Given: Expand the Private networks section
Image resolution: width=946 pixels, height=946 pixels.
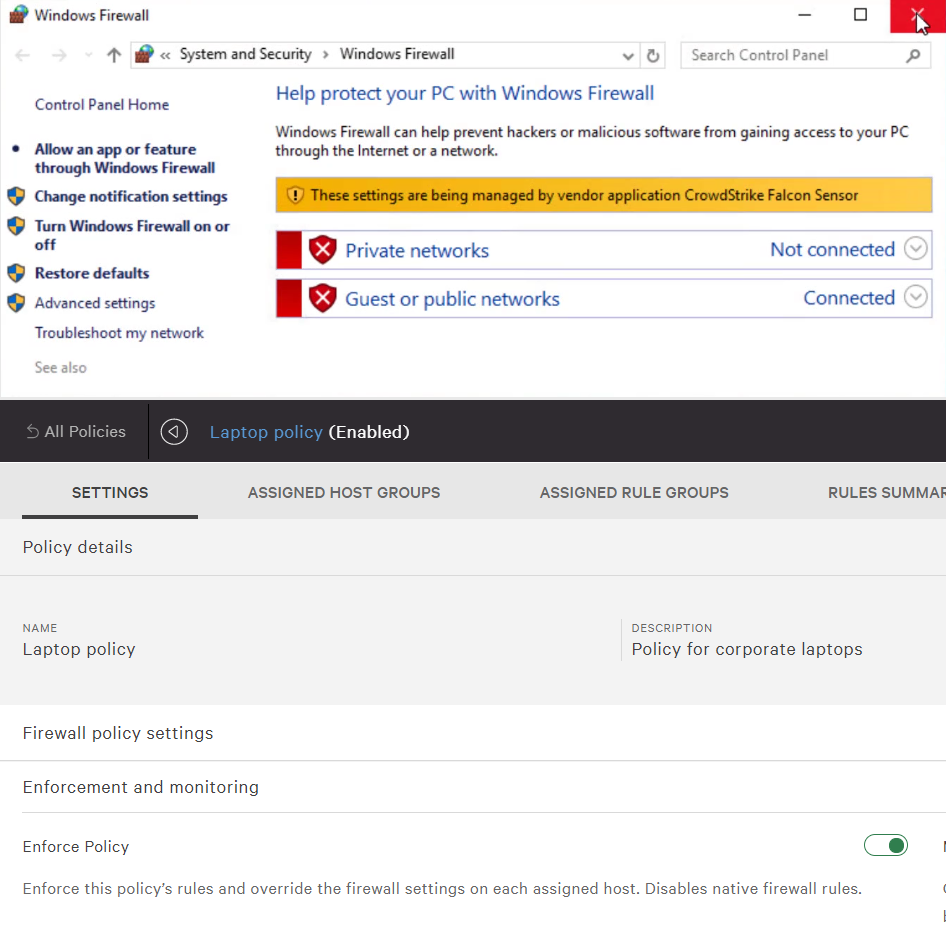Looking at the screenshot, I should click(915, 249).
